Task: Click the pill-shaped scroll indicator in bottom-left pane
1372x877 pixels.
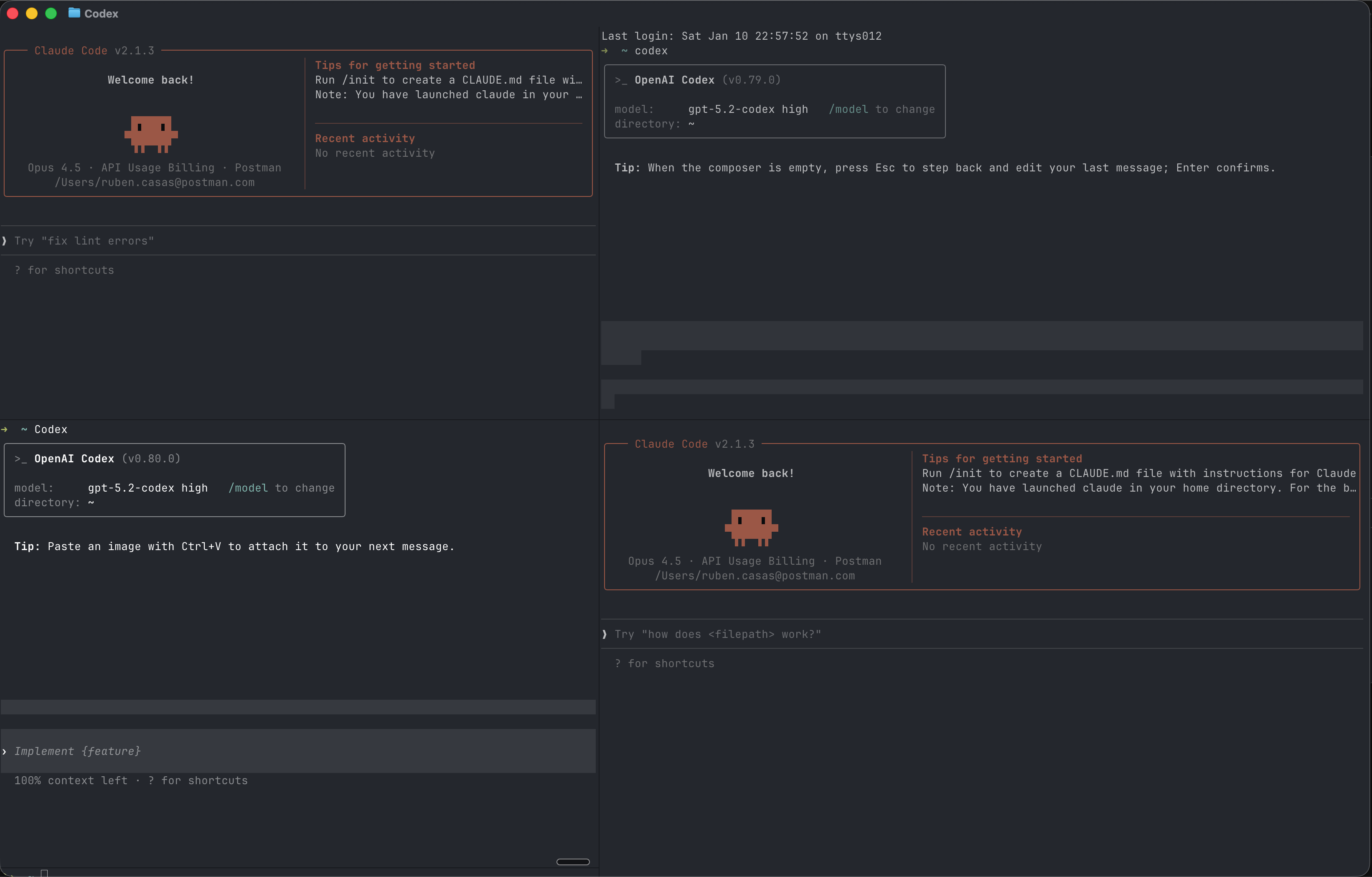Action: 573,862
